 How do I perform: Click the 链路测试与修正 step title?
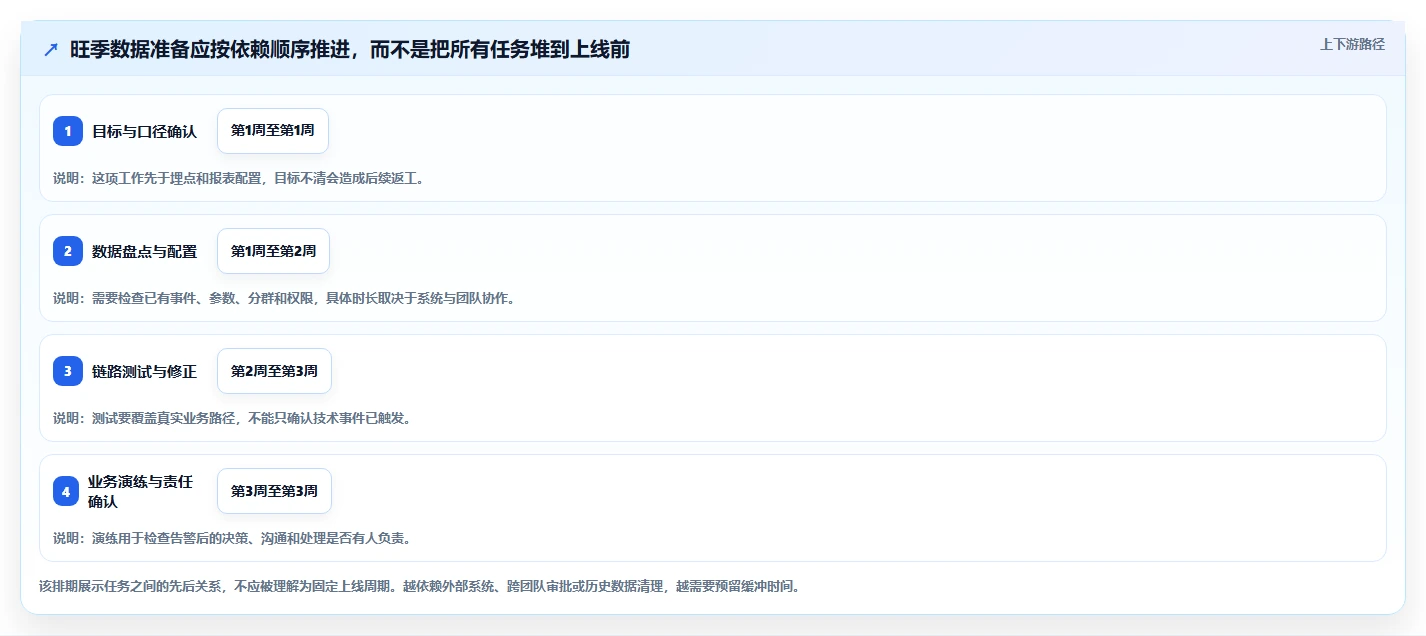click(x=145, y=371)
